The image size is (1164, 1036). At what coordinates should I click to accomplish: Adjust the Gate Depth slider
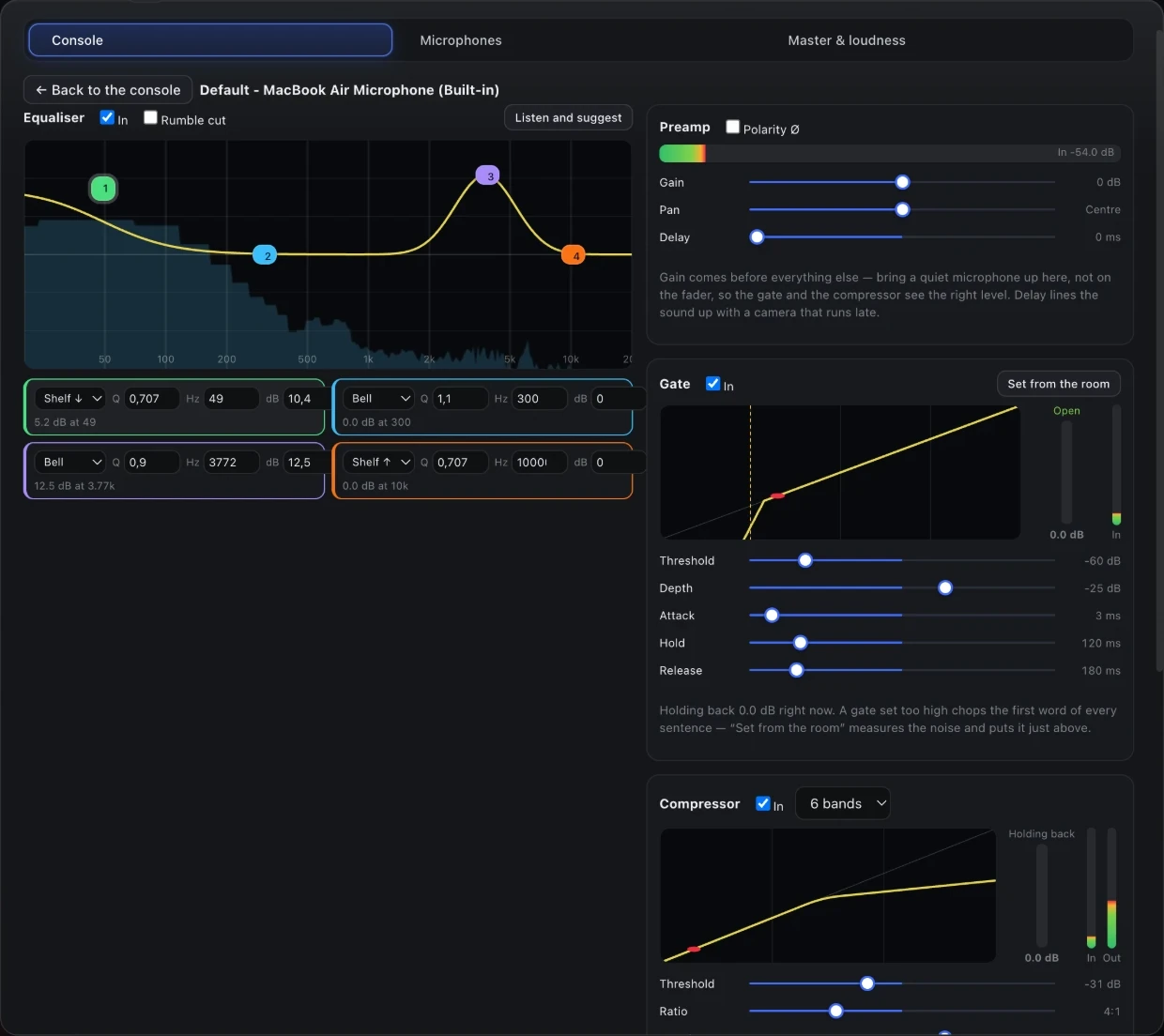(x=902, y=587)
